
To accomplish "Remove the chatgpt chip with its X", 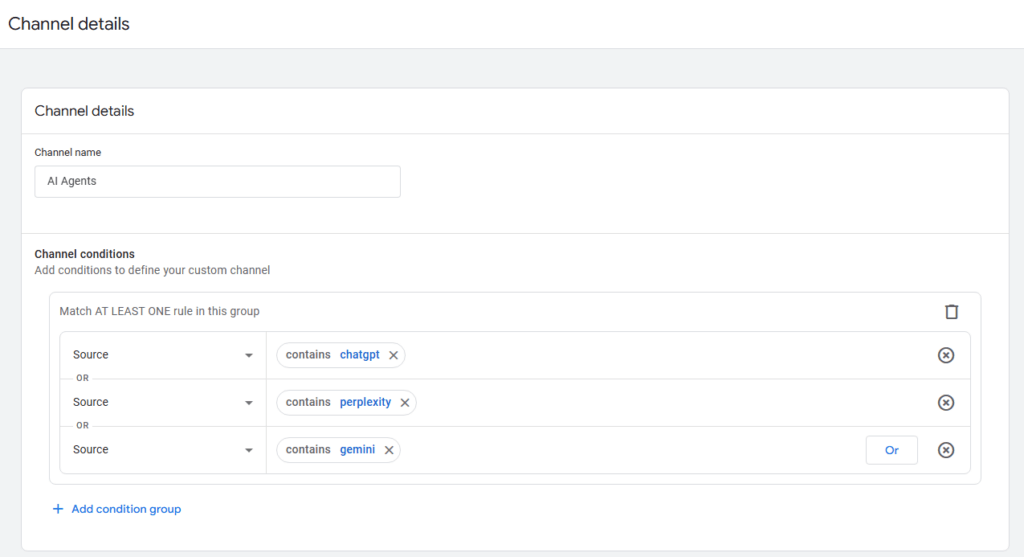I will coord(393,355).
